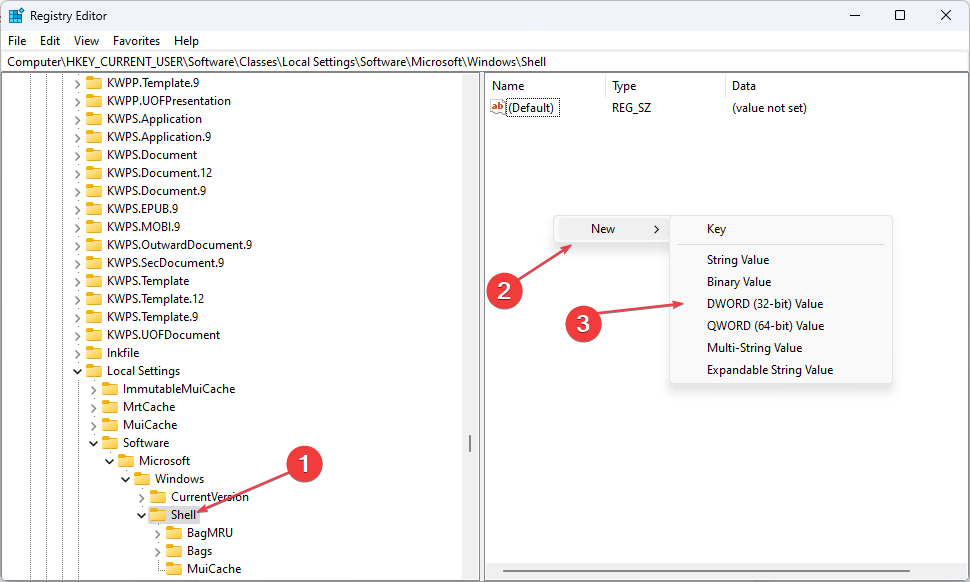Click the folder icon next to Inkfile
Viewport: 970px width, 582px height.
[x=94, y=353]
